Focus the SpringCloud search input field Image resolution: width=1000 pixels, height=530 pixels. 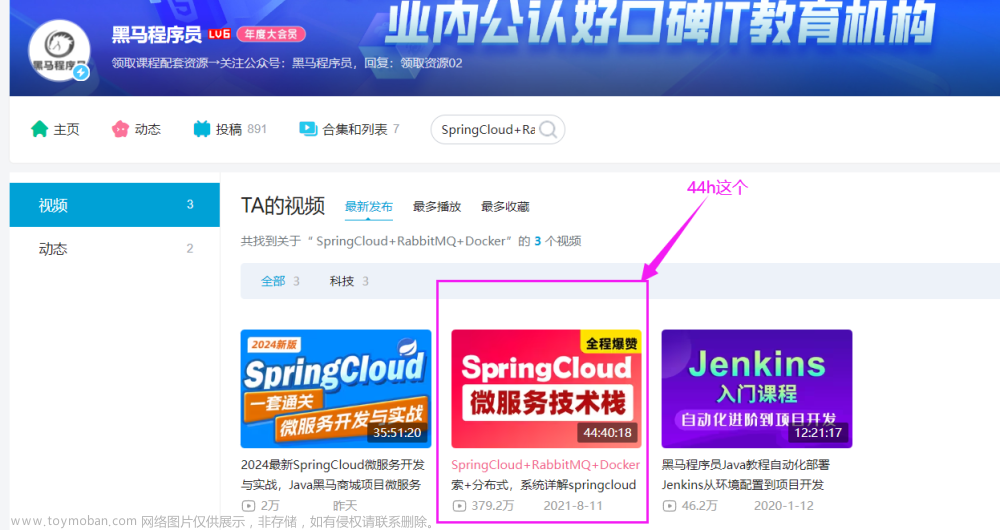coord(488,129)
